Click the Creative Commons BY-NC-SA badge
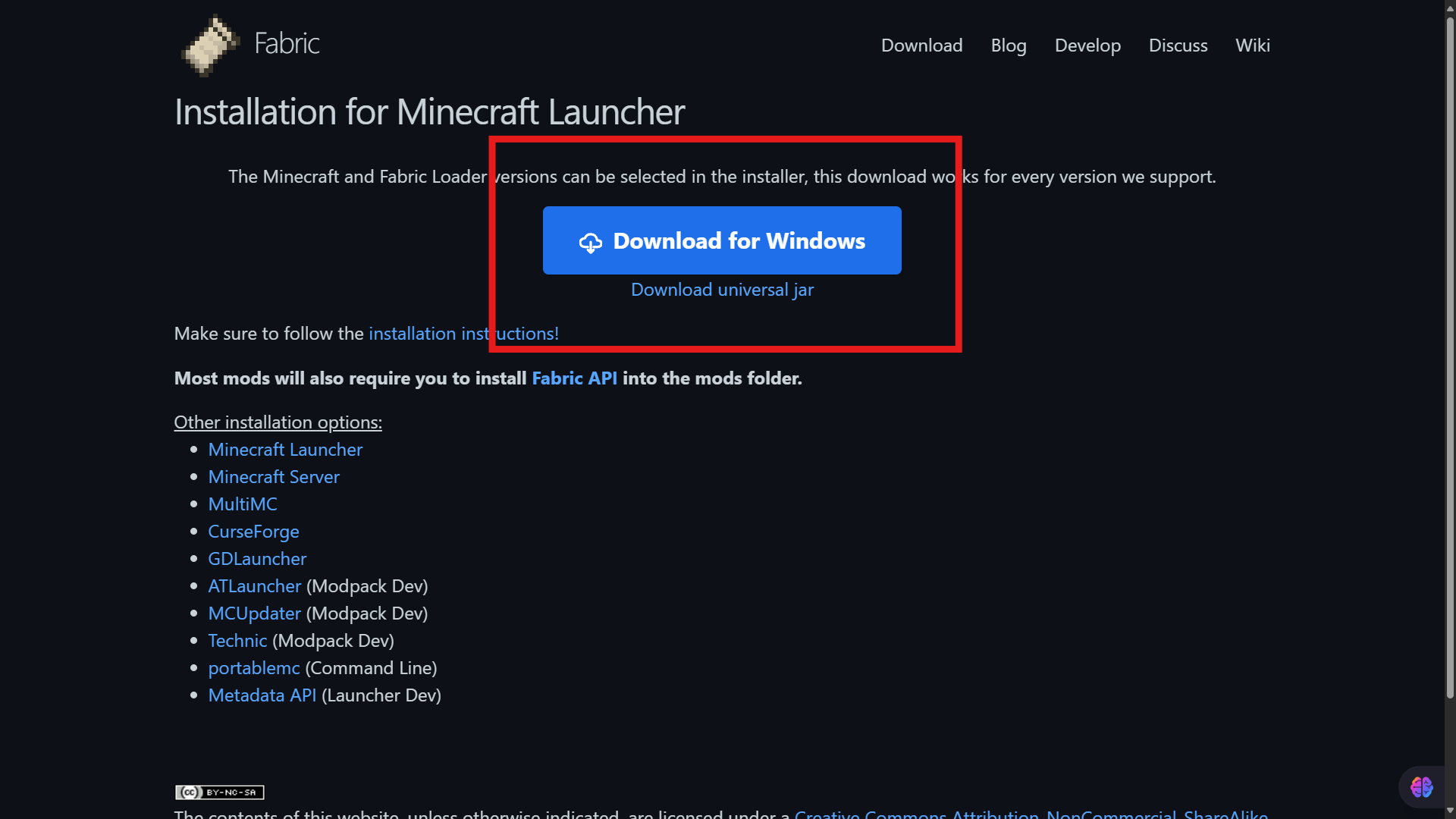Image resolution: width=1456 pixels, height=819 pixels. click(x=220, y=792)
